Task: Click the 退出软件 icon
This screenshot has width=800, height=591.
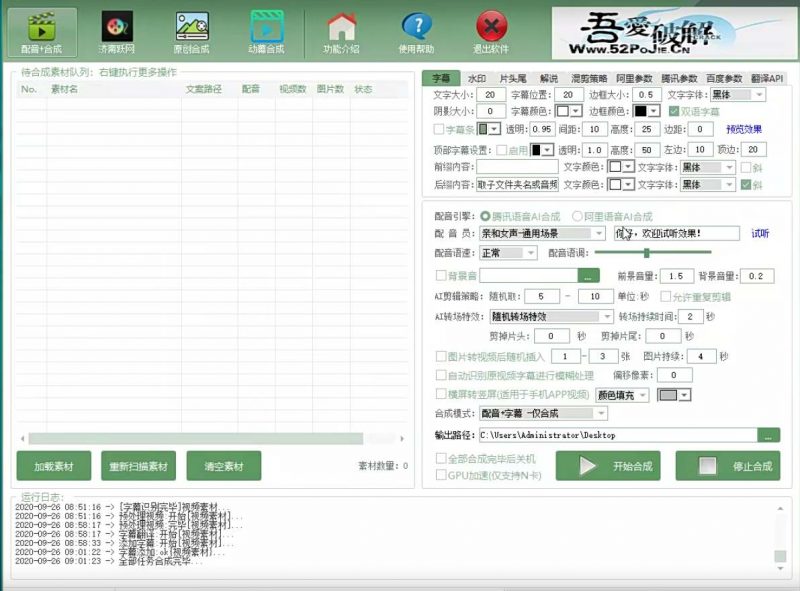Action: point(490,27)
